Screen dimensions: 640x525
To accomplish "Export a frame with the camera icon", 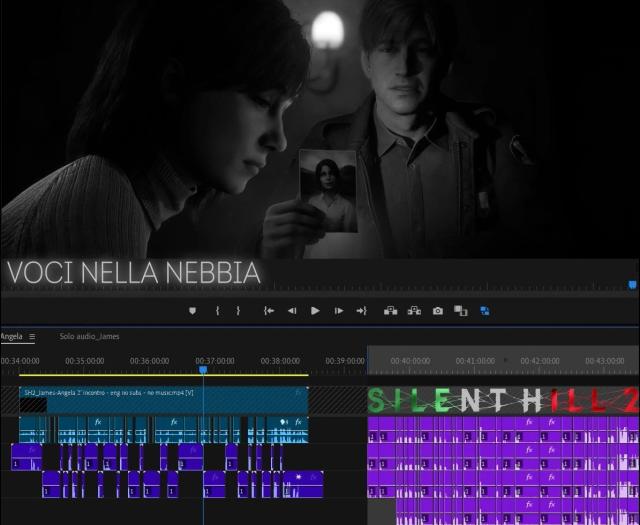I will [438, 311].
